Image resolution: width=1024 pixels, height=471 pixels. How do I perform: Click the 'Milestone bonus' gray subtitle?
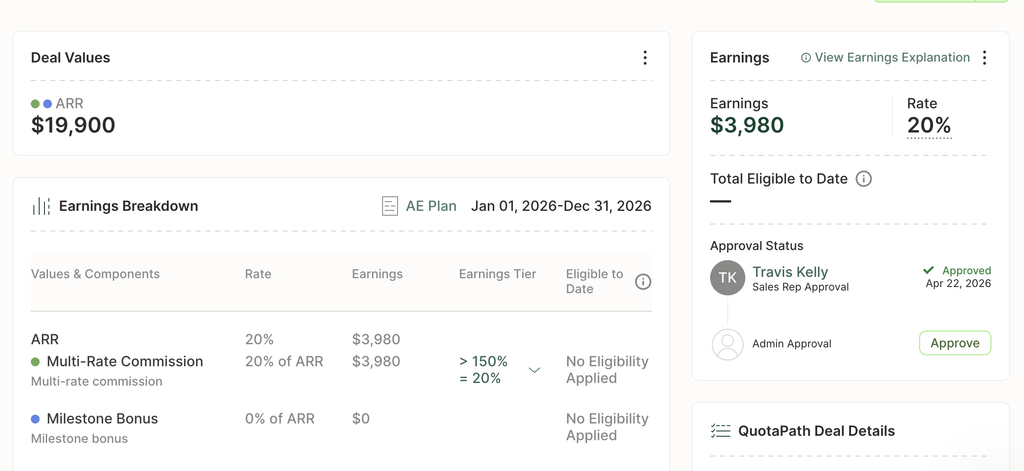(79, 439)
